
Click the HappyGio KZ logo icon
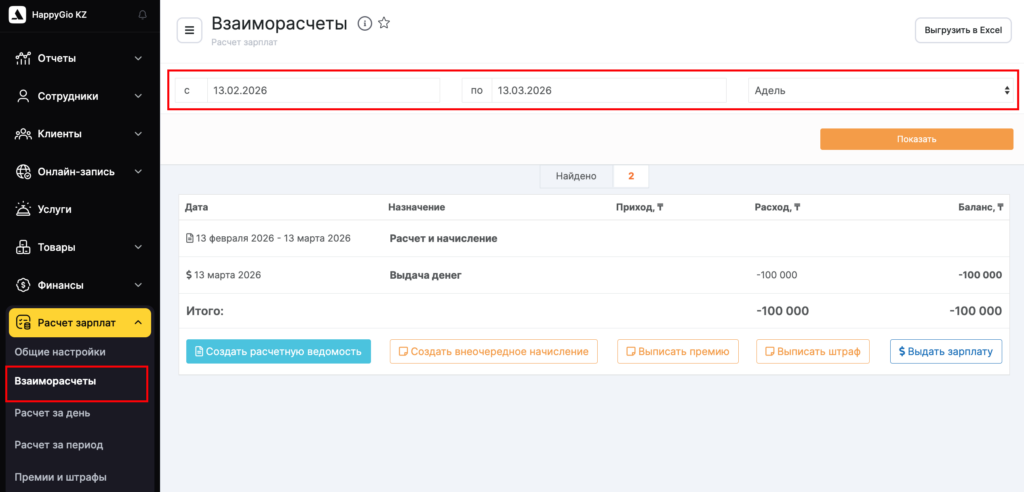click(17, 15)
